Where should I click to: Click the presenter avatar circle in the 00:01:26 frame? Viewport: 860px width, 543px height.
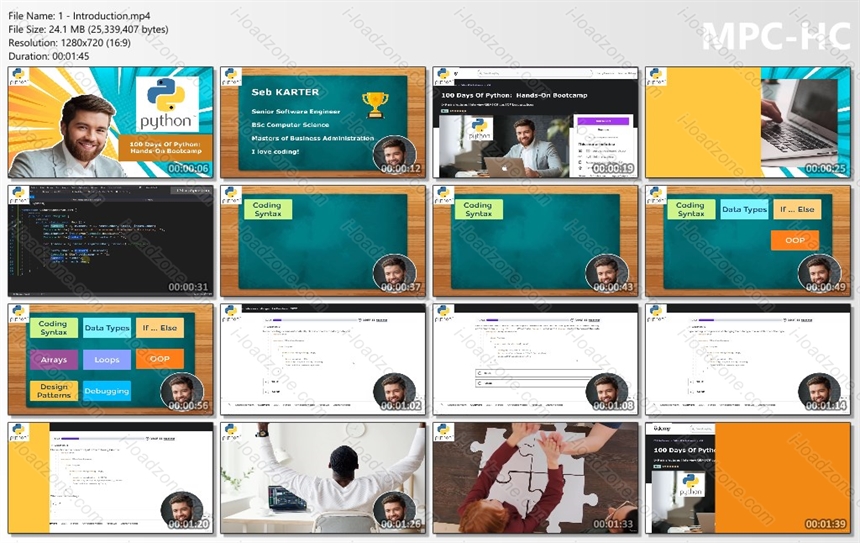click(x=394, y=511)
